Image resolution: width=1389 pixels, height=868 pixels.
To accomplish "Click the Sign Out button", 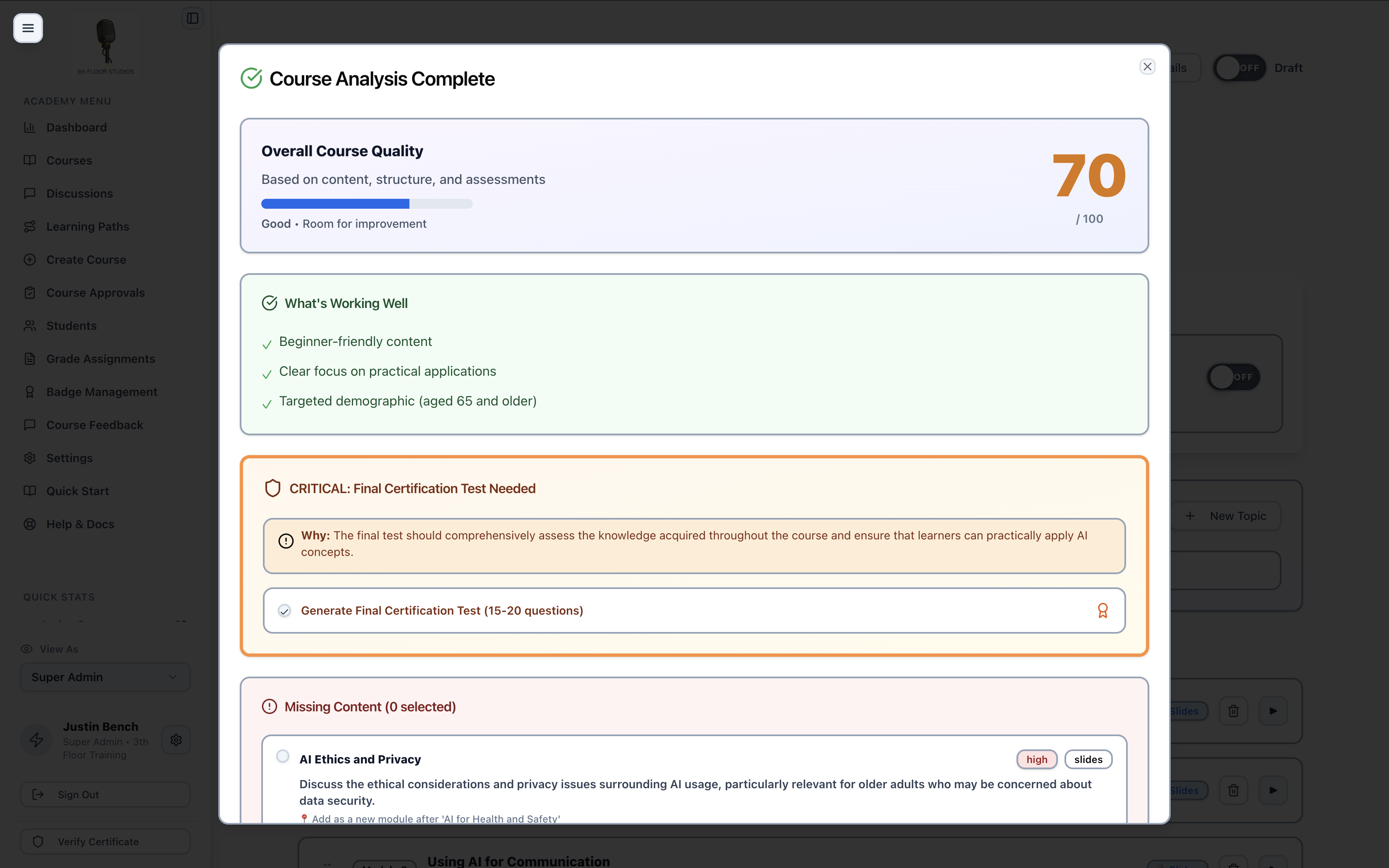I will 105,794.
